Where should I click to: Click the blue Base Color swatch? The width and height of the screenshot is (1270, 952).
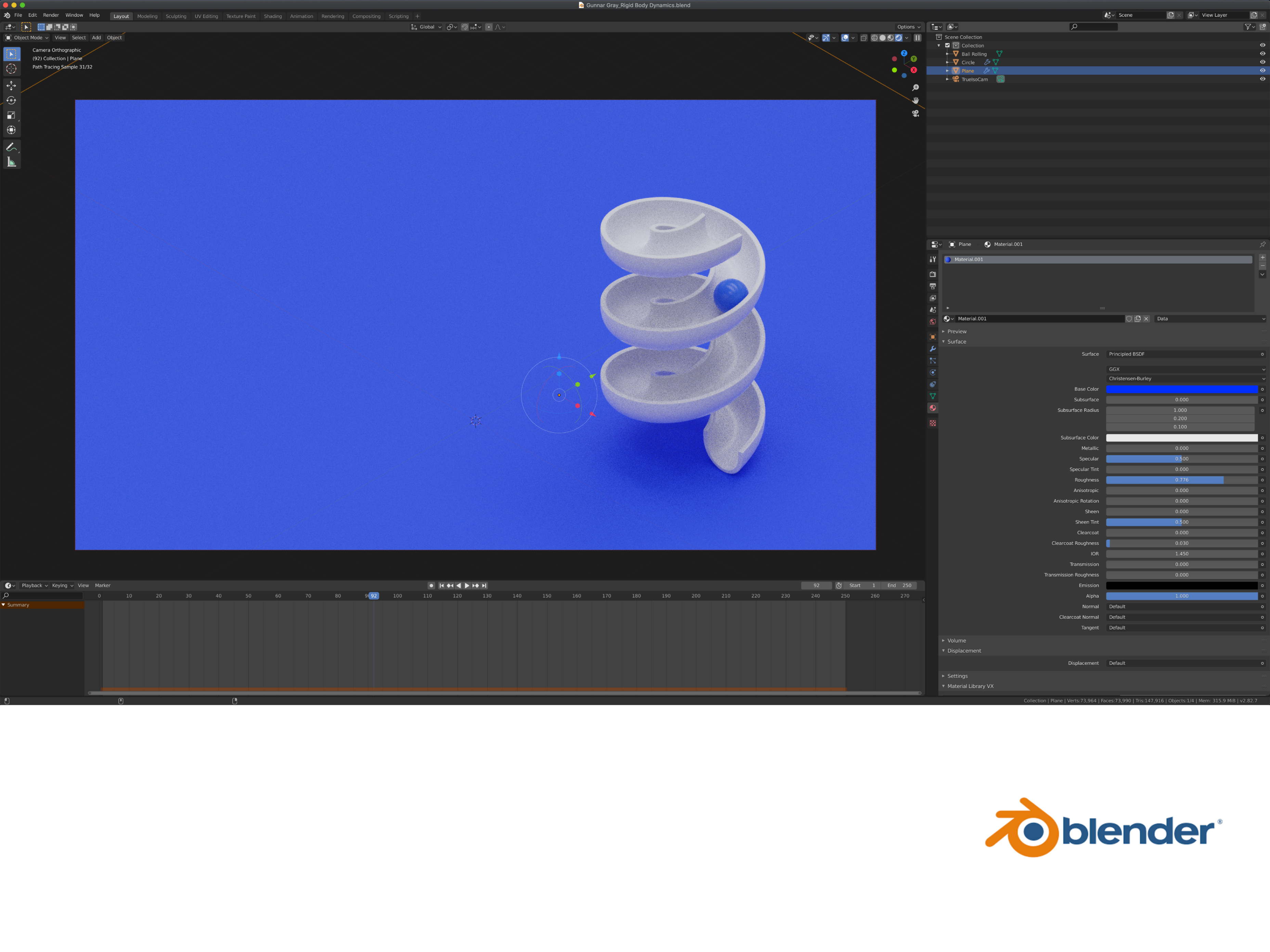click(x=1181, y=389)
